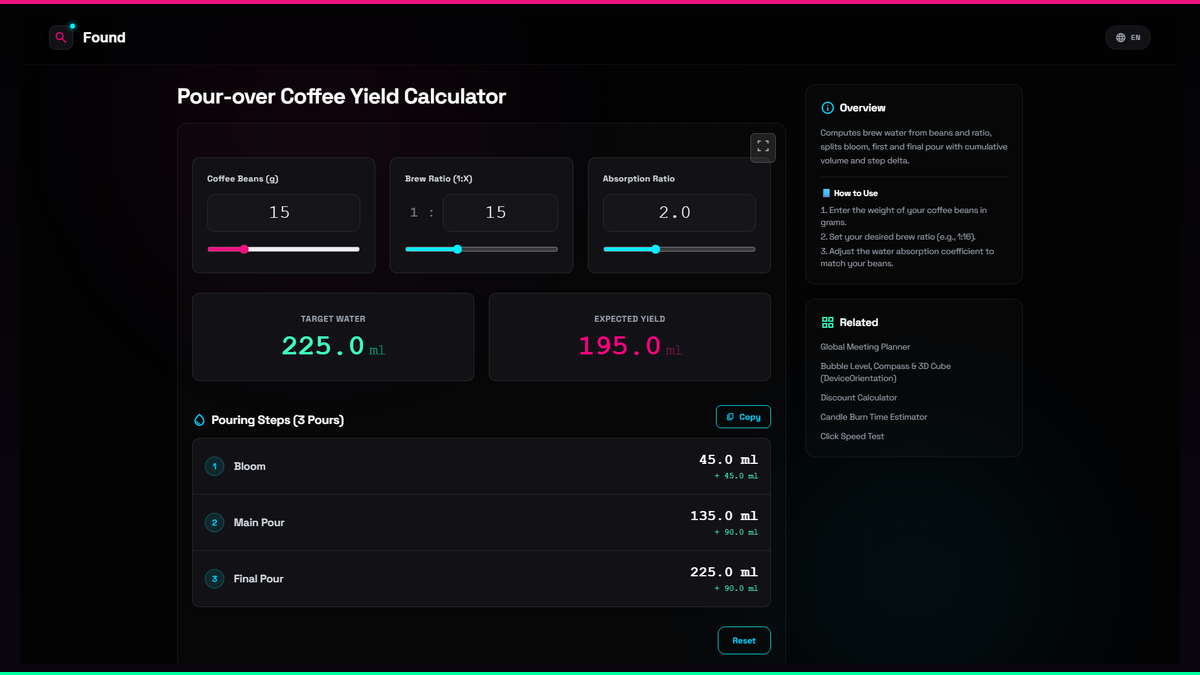Click the Found brand name text
Image resolution: width=1200 pixels, height=675 pixels.
coord(104,38)
